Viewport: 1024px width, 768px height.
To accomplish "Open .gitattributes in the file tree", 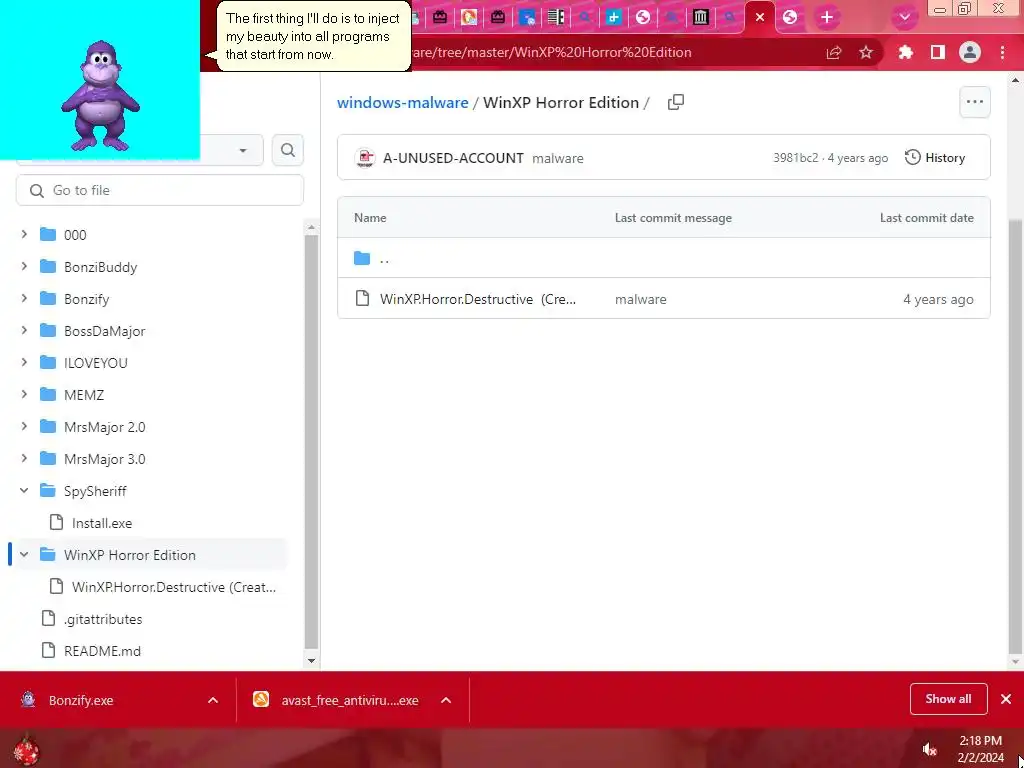I will click(103, 619).
